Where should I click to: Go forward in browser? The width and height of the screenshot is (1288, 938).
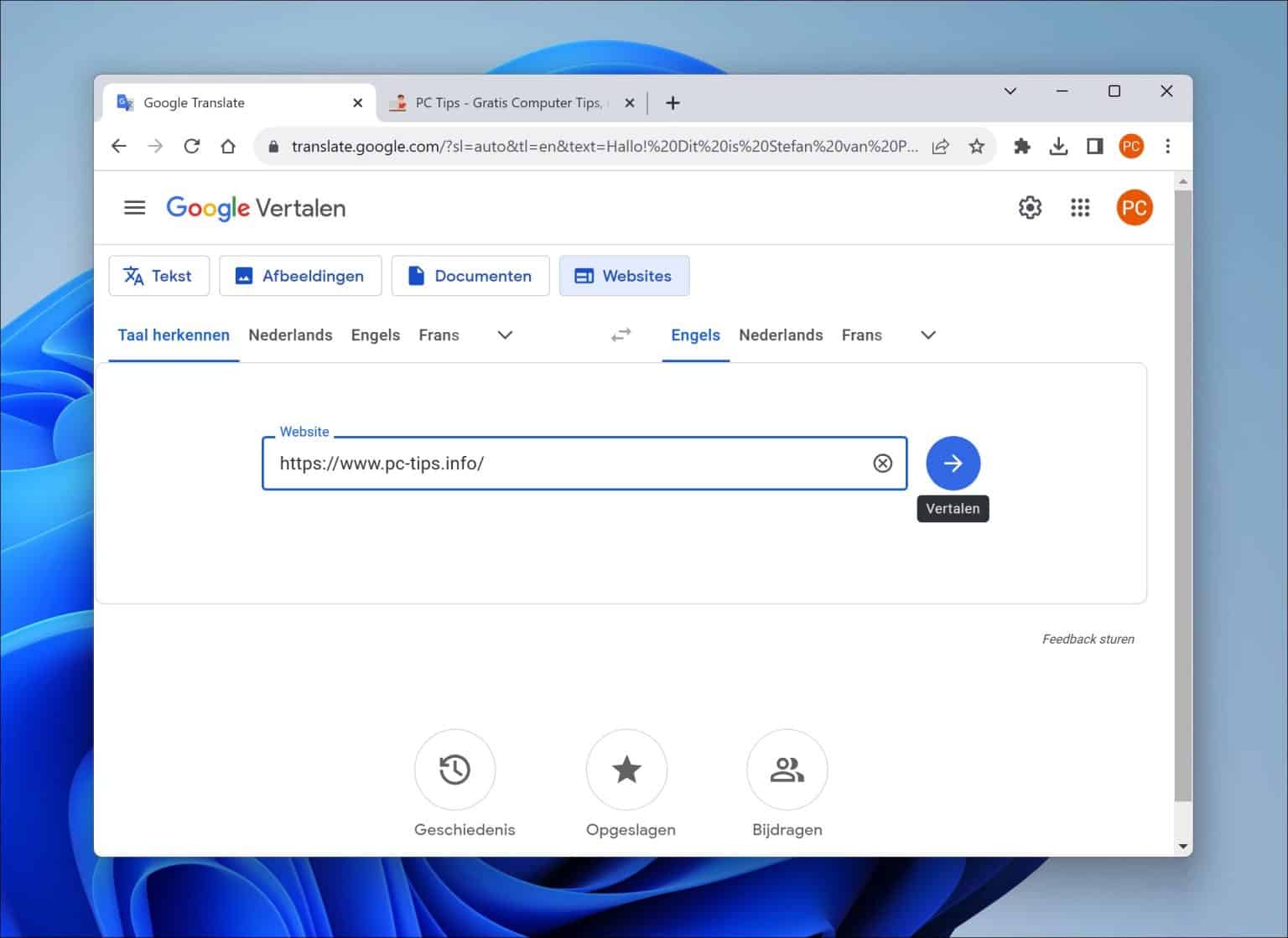coord(155,146)
